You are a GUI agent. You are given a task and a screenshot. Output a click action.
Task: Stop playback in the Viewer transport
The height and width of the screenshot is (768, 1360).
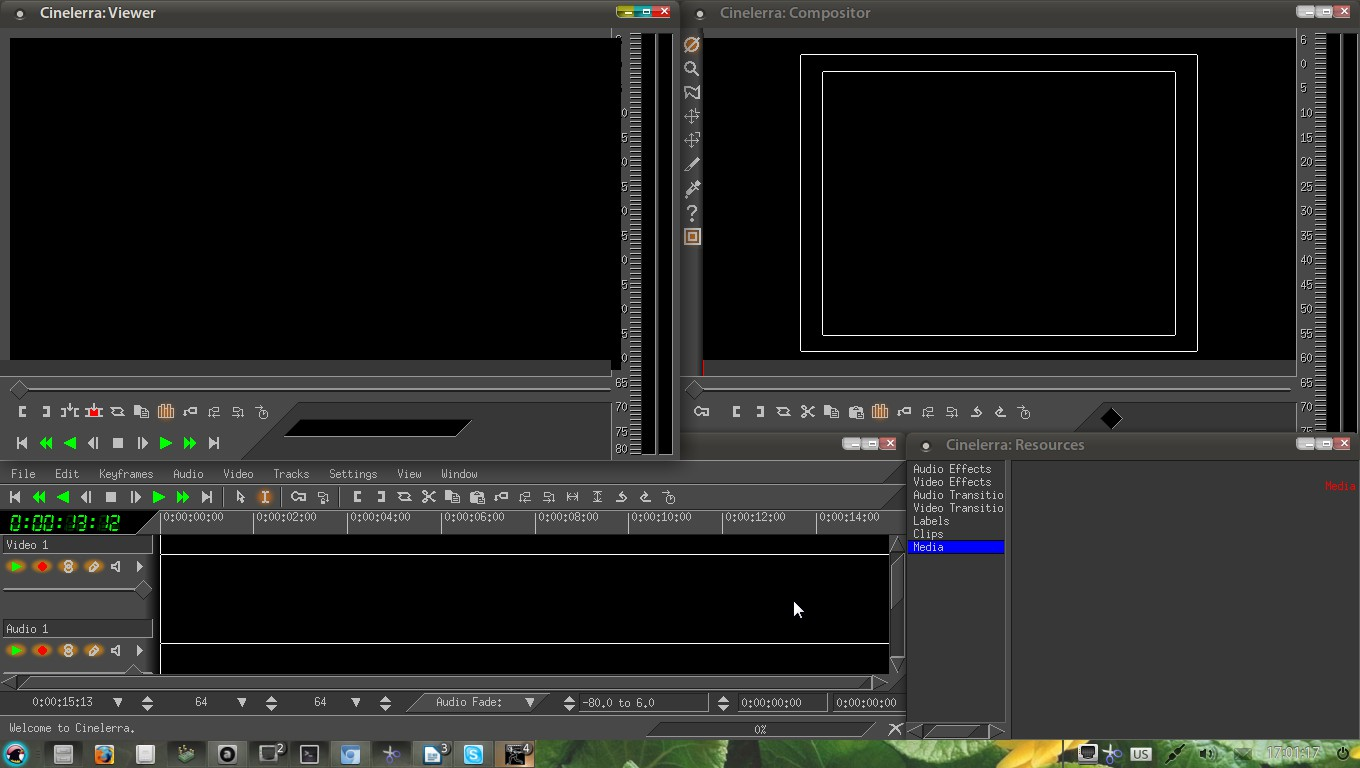click(x=118, y=443)
